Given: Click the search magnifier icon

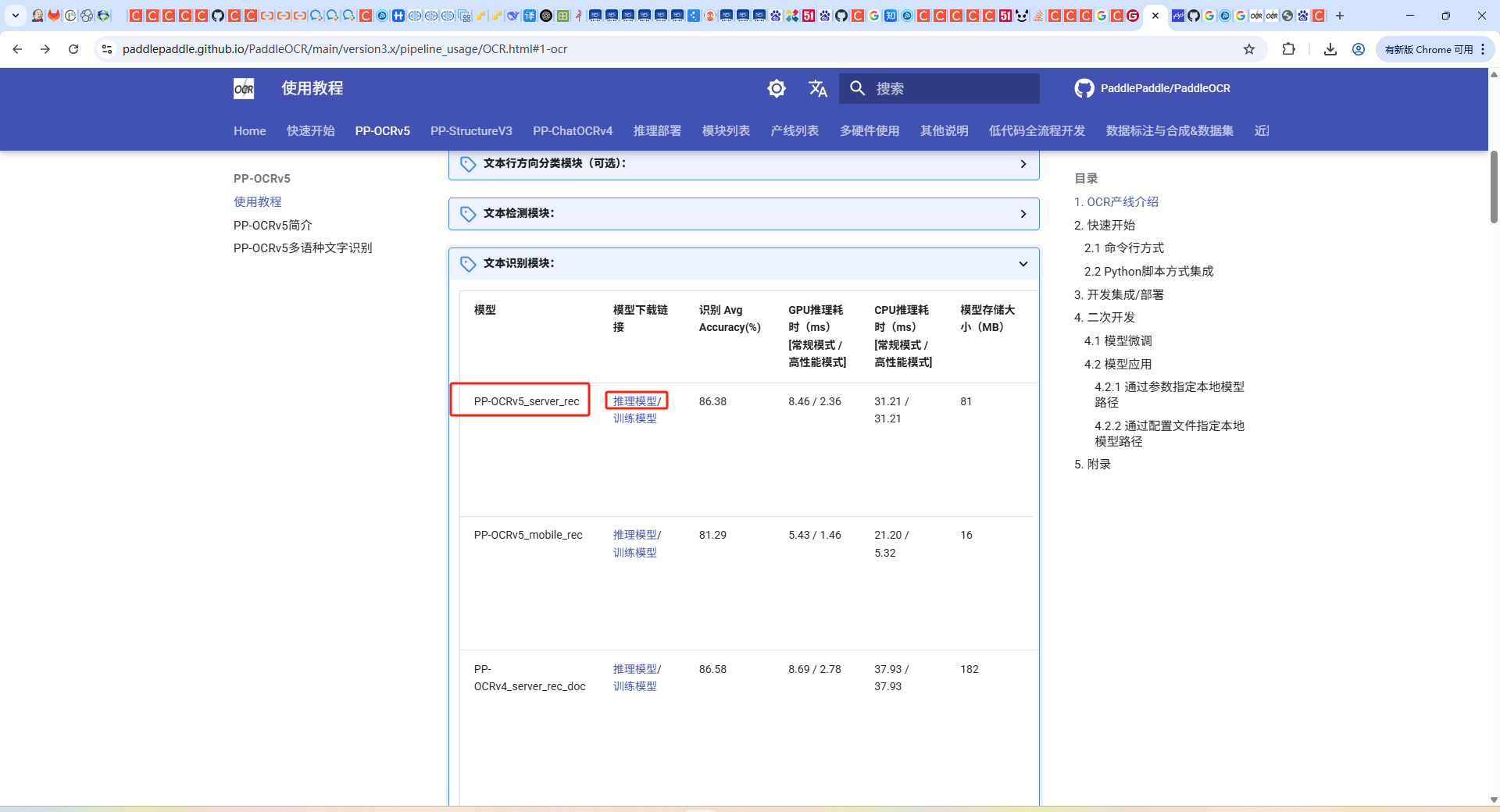Looking at the screenshot, I should pyautogui.click(x=857, y=88).
